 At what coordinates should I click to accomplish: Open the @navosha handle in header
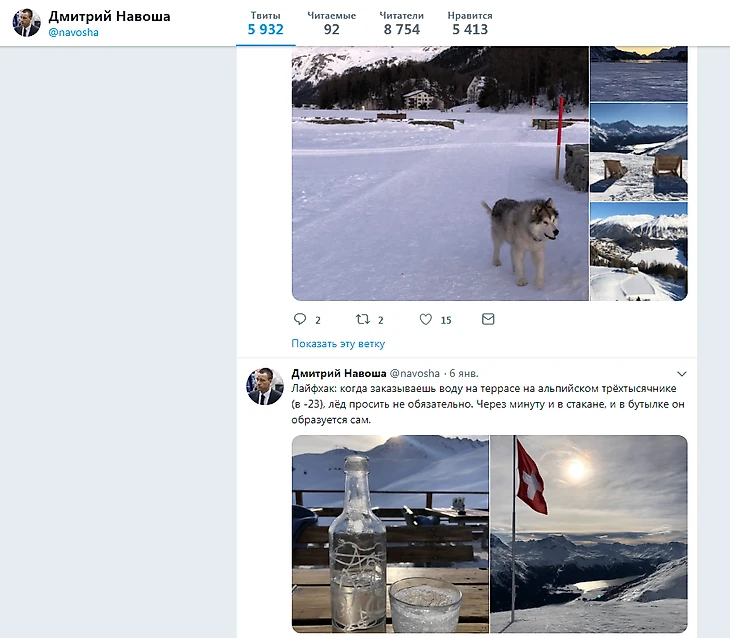pyautogui.click(x=74, y=32)
